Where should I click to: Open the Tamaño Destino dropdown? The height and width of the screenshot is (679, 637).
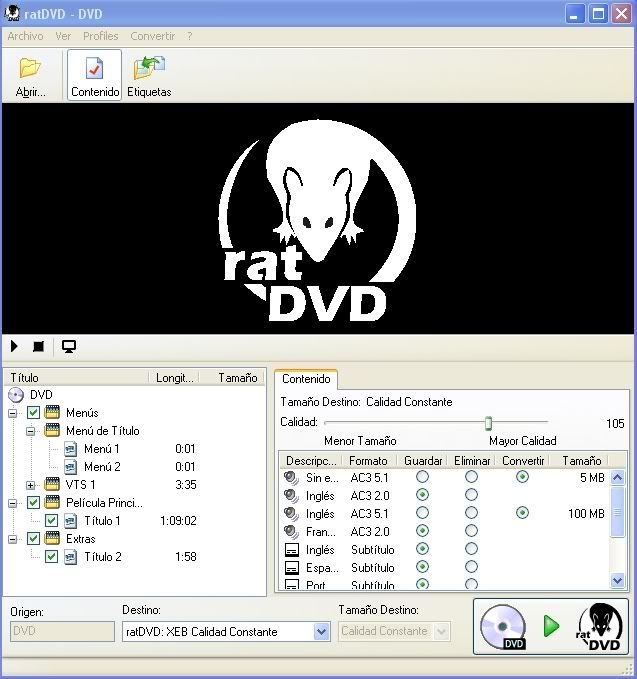point(441,631)
